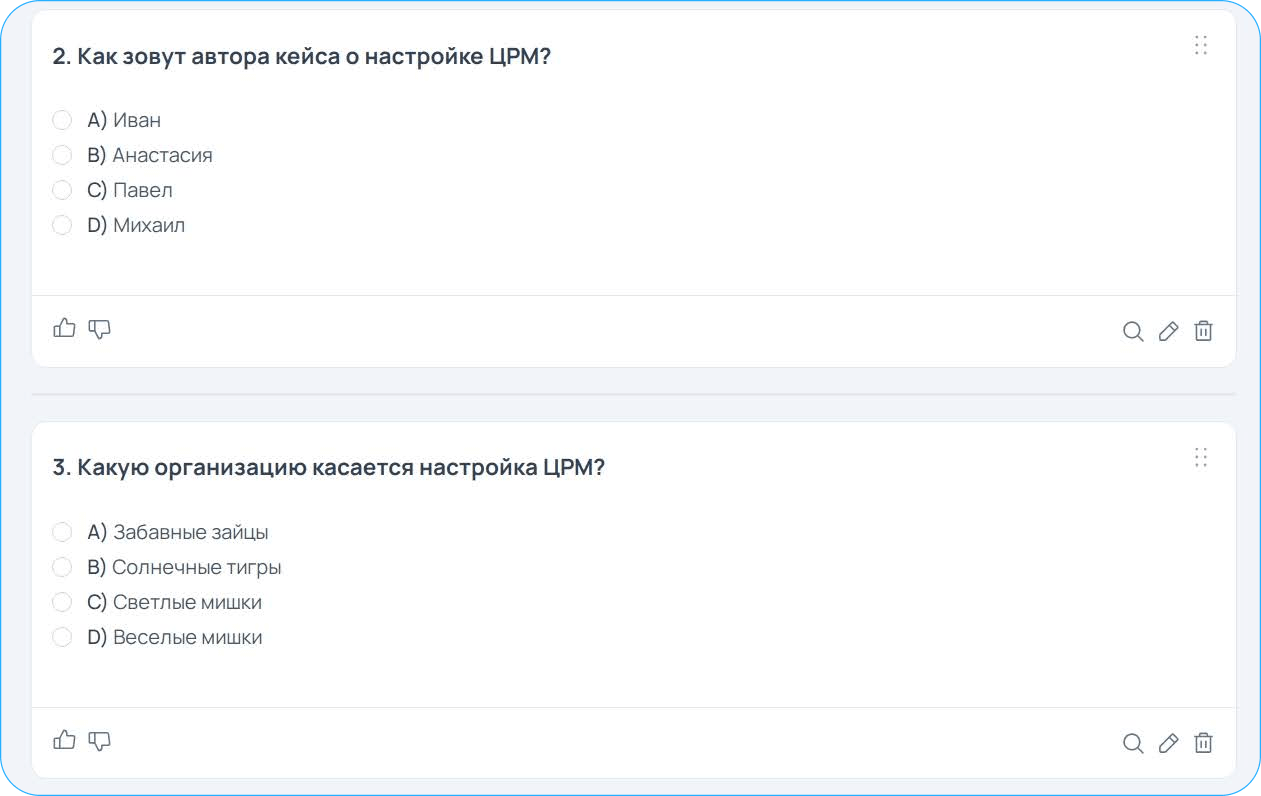
Task: Delete question 3 using the trash icon
Action: (x=1204, y=743)
